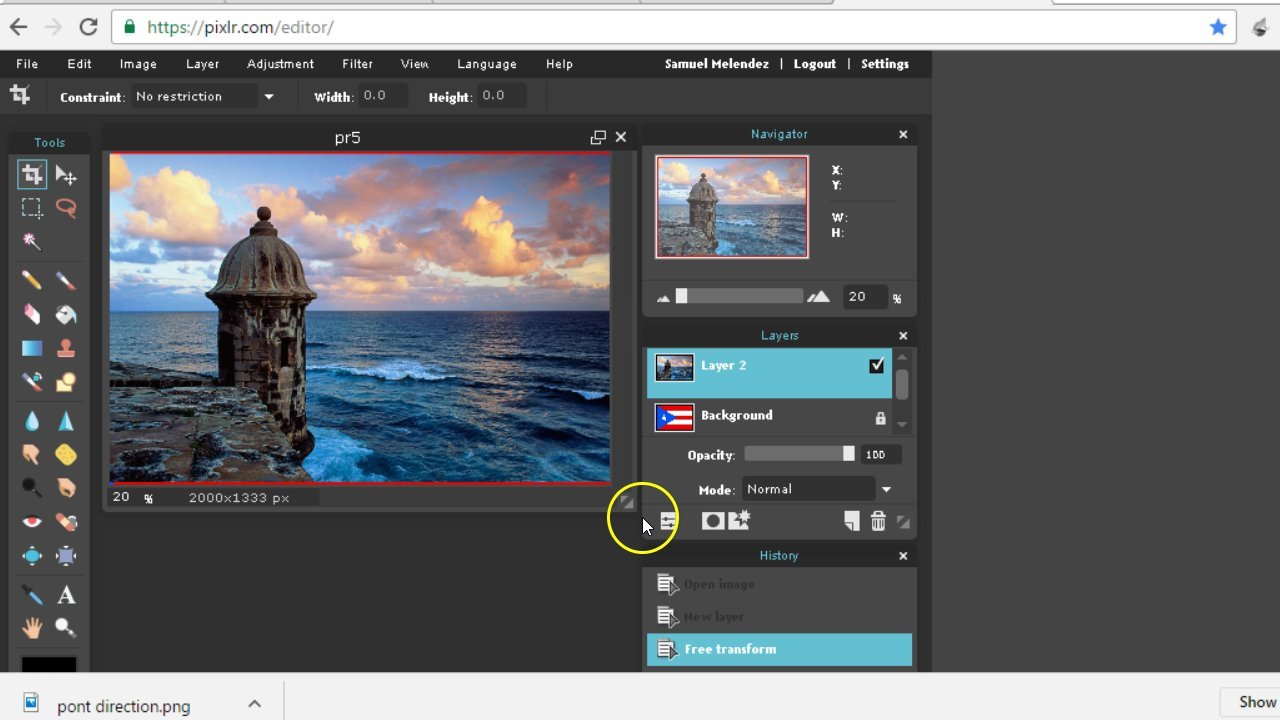The image size is (1280, 720).
Task: Pick the Gradient tool
Action: (x=32, y=347)
